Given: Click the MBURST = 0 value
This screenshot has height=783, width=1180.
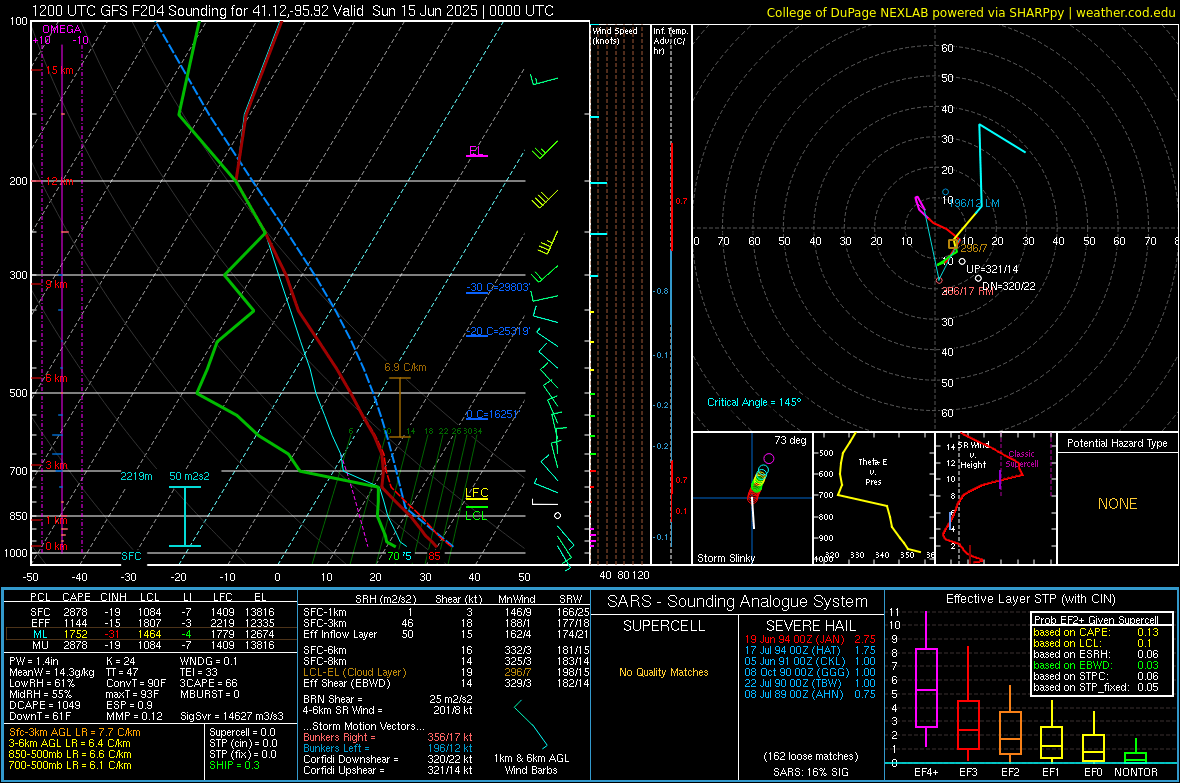Looking at the screenshot, I should coord(209,693).
